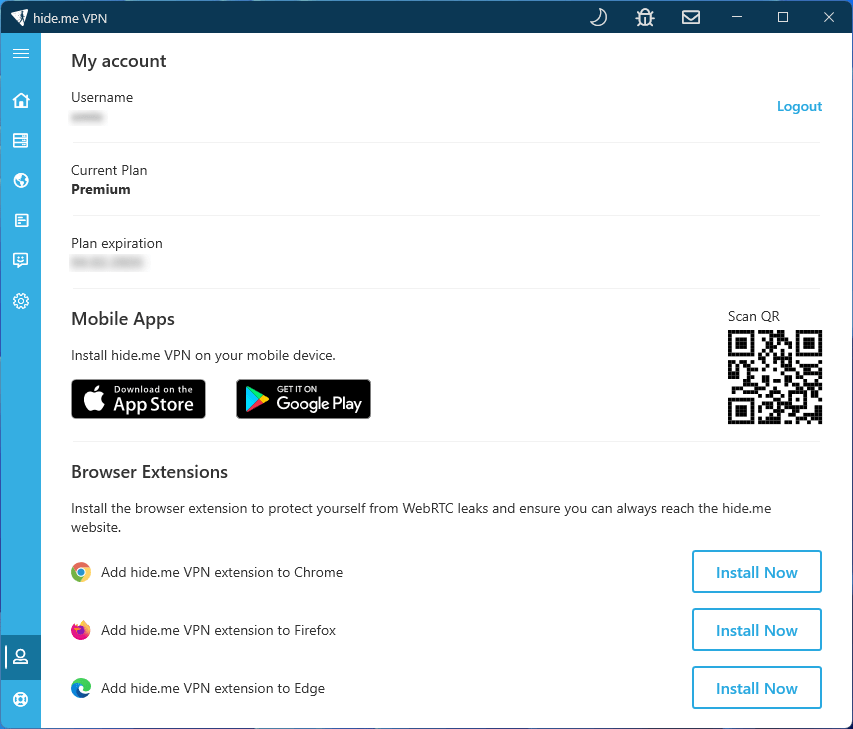Screen dimensions: 853x729
Task: Open the hamburger menu in sidebar
Action: tap(21, 53)
